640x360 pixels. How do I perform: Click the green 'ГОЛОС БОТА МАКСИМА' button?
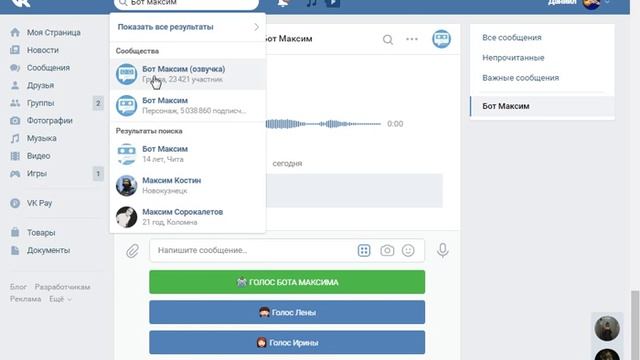287,282
